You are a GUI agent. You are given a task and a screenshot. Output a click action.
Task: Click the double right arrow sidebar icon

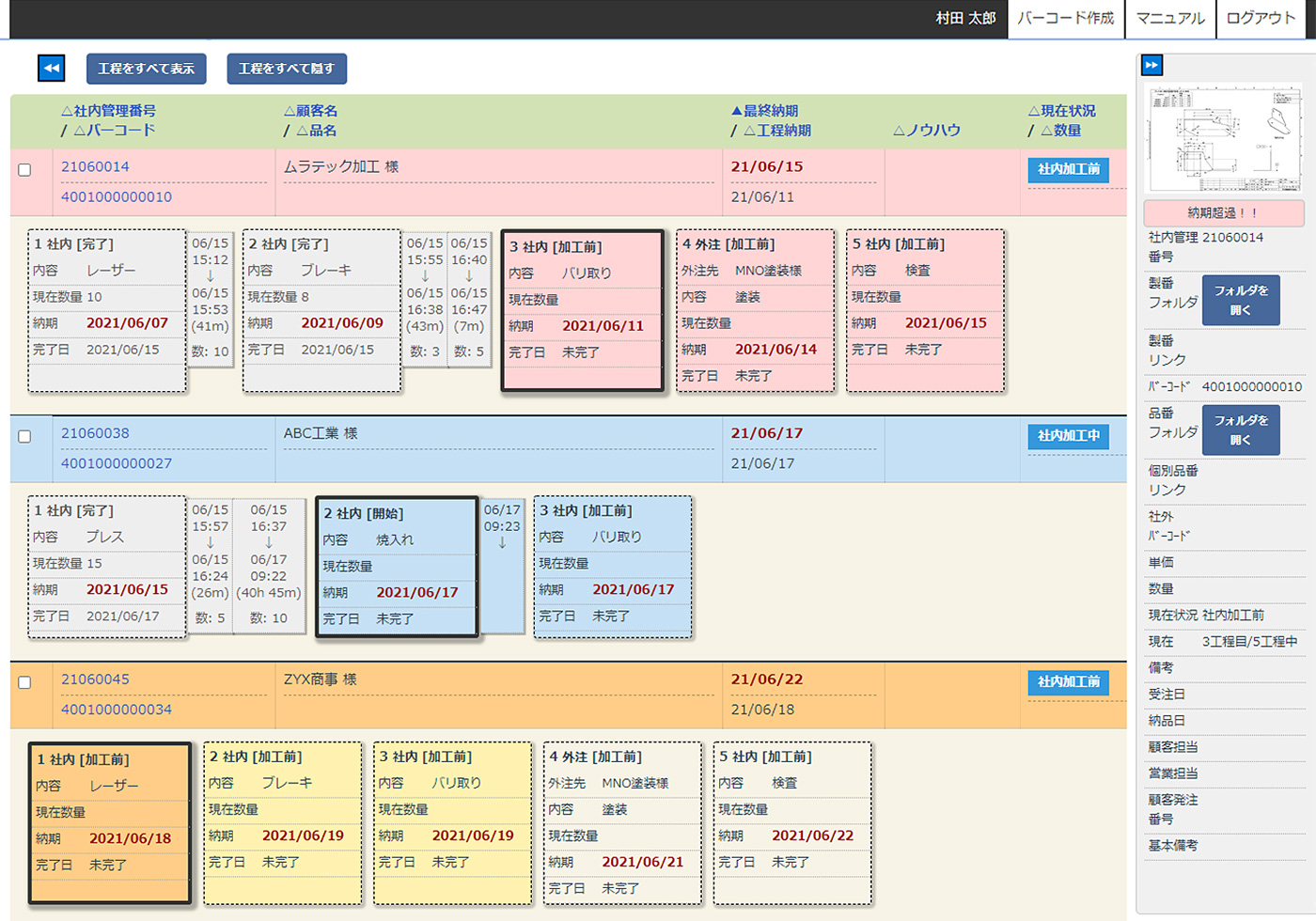pos(1151,65)
